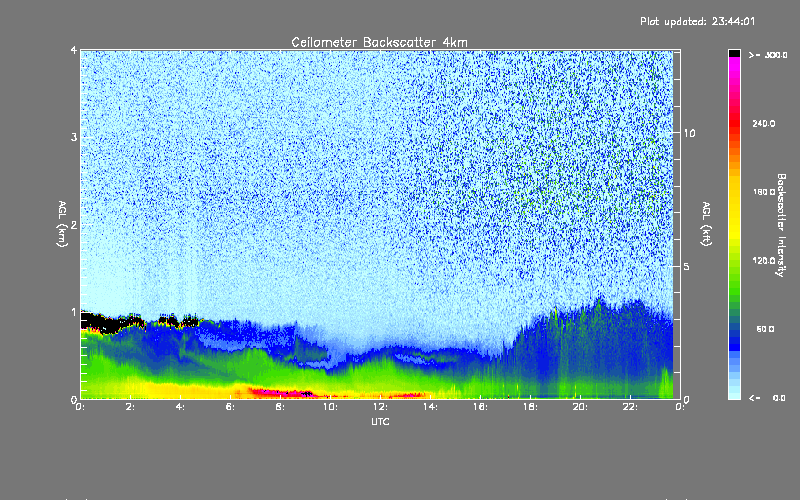The width and height of the screenshot is (800, 500).
Task: Click the '1' tick on the km axis
Action: (74, 312)
